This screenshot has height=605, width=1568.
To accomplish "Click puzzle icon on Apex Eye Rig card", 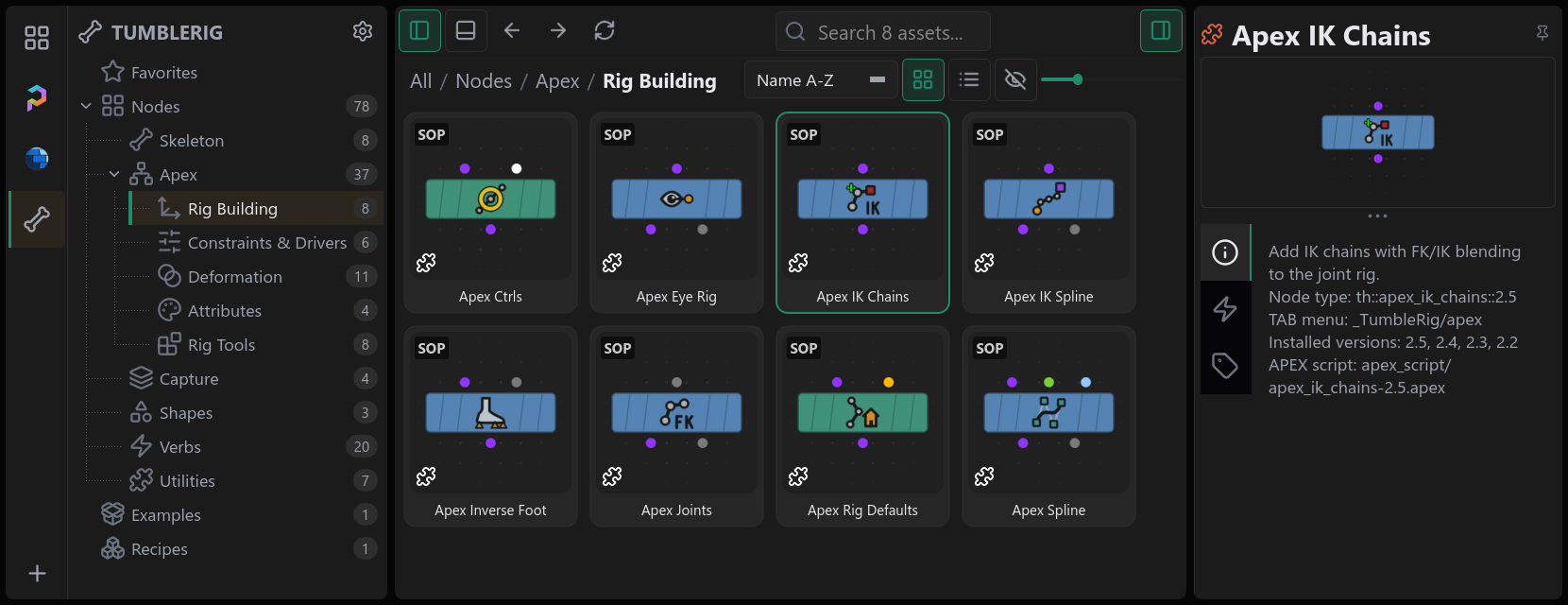I will [x=612, y=262].
